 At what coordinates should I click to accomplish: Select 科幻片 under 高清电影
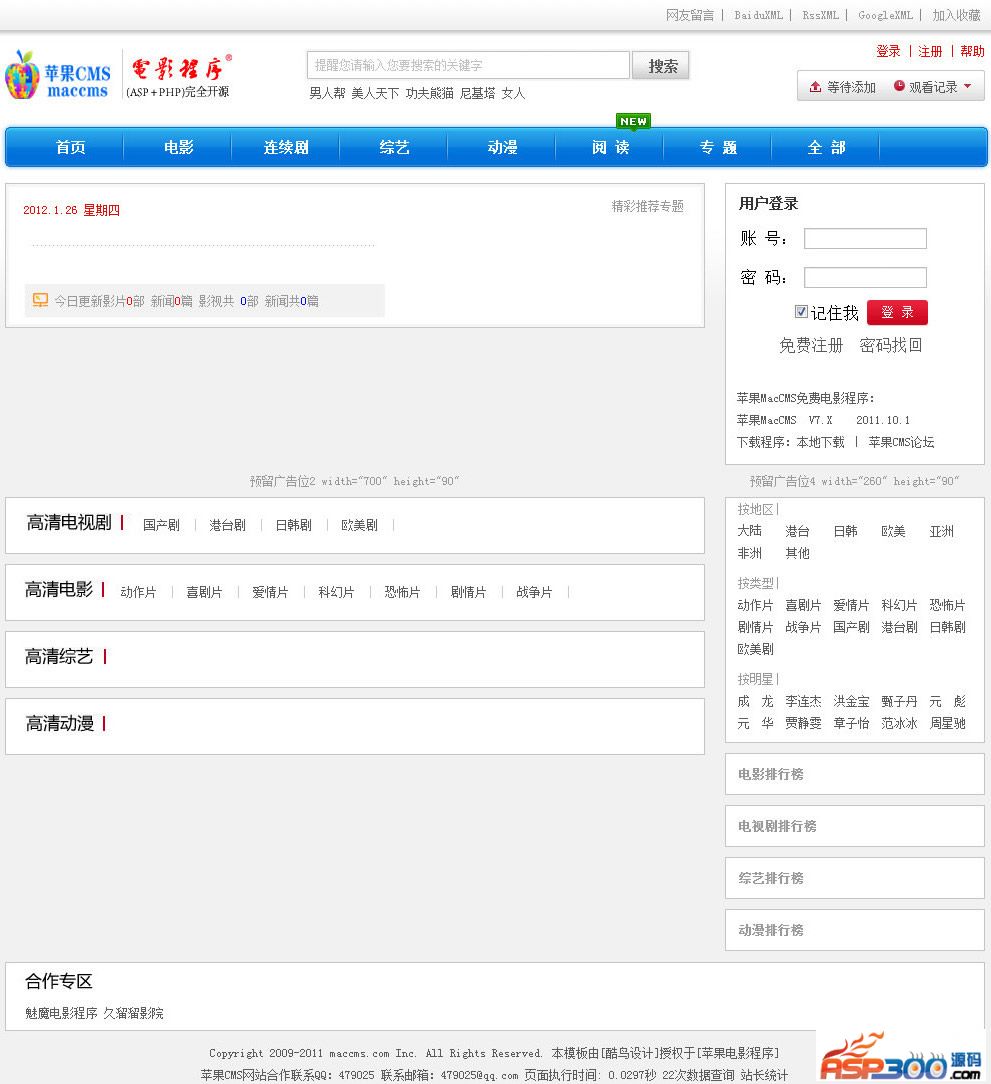(x=336, y=592)
